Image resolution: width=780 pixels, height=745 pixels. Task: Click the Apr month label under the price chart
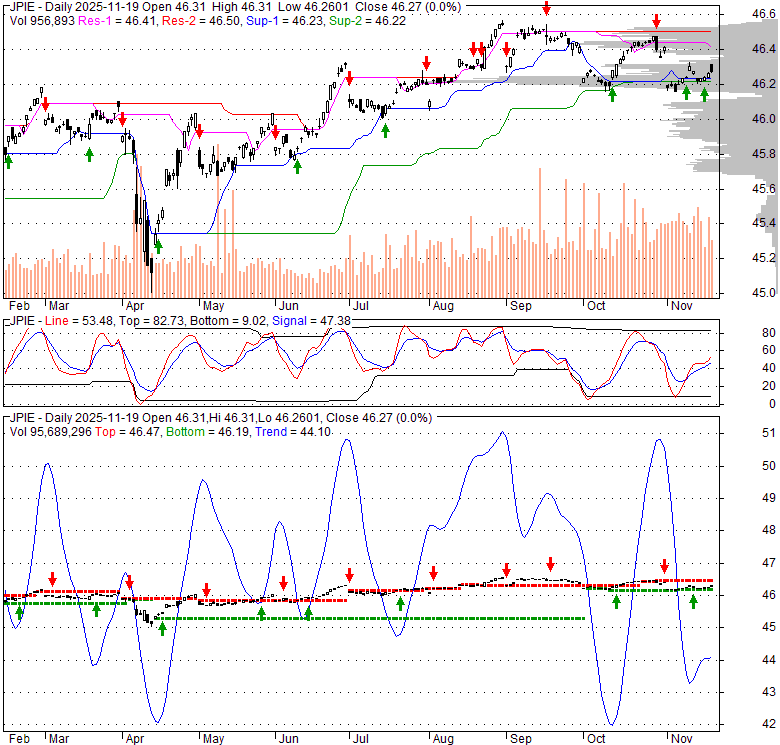click(x=135, y=305)
